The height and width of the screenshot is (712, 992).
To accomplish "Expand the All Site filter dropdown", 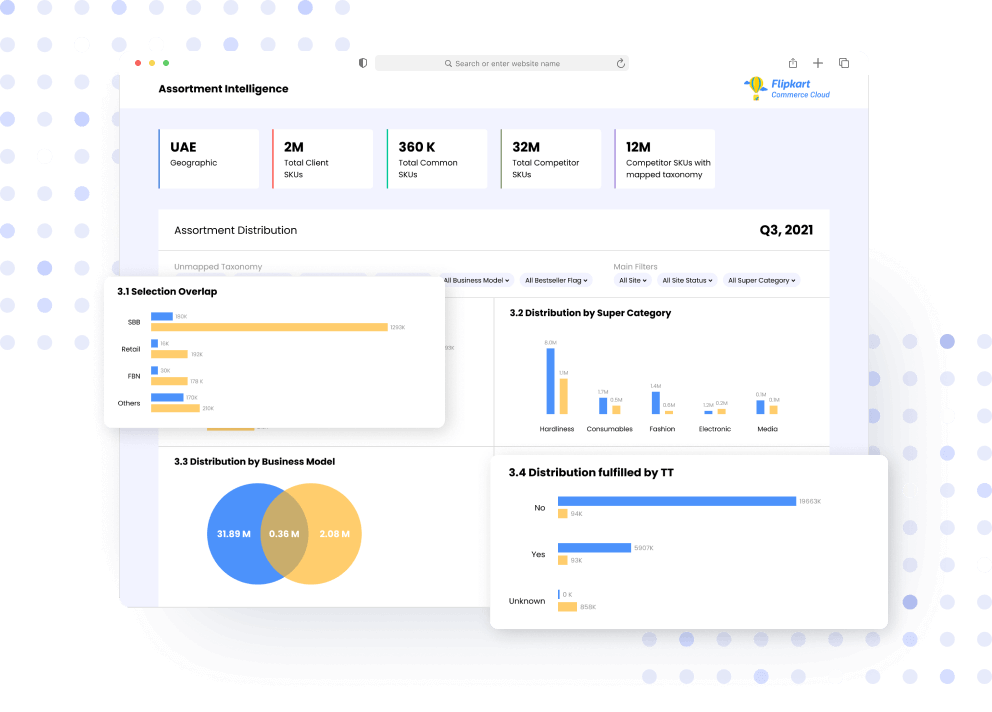I will point(632,281).
